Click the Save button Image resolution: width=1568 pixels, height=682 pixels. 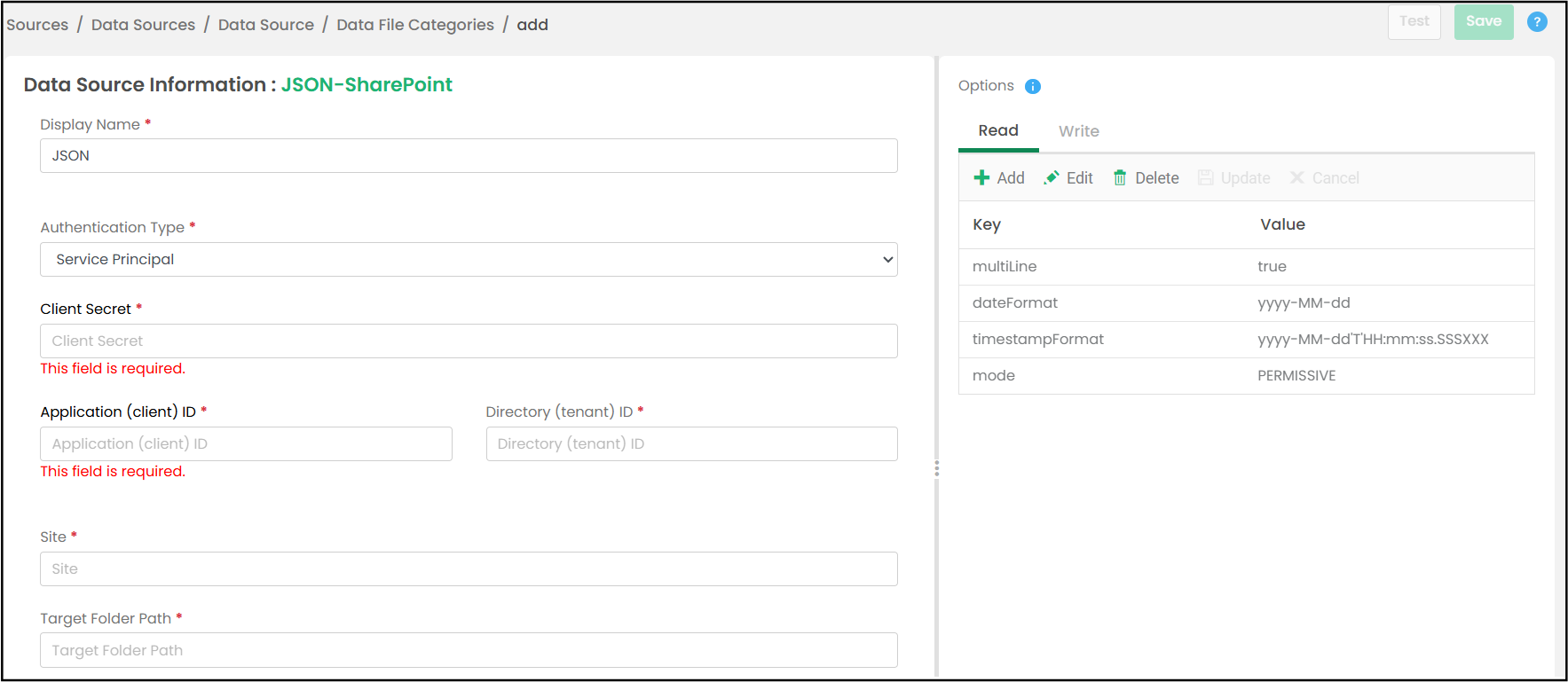point(1484,21)
